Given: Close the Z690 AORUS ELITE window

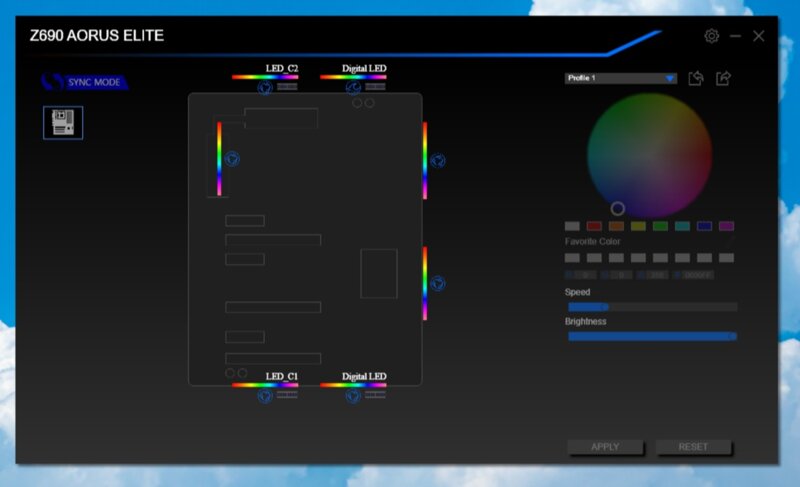Looking at the screenshot, I should [x=759, y=36].
